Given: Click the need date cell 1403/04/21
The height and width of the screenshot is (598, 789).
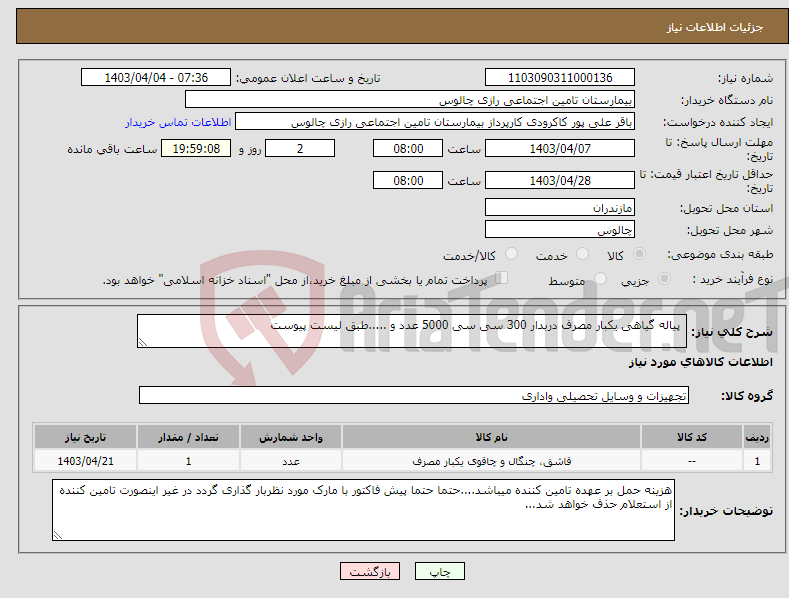Looking at the screenshot, I should (85, 461).
